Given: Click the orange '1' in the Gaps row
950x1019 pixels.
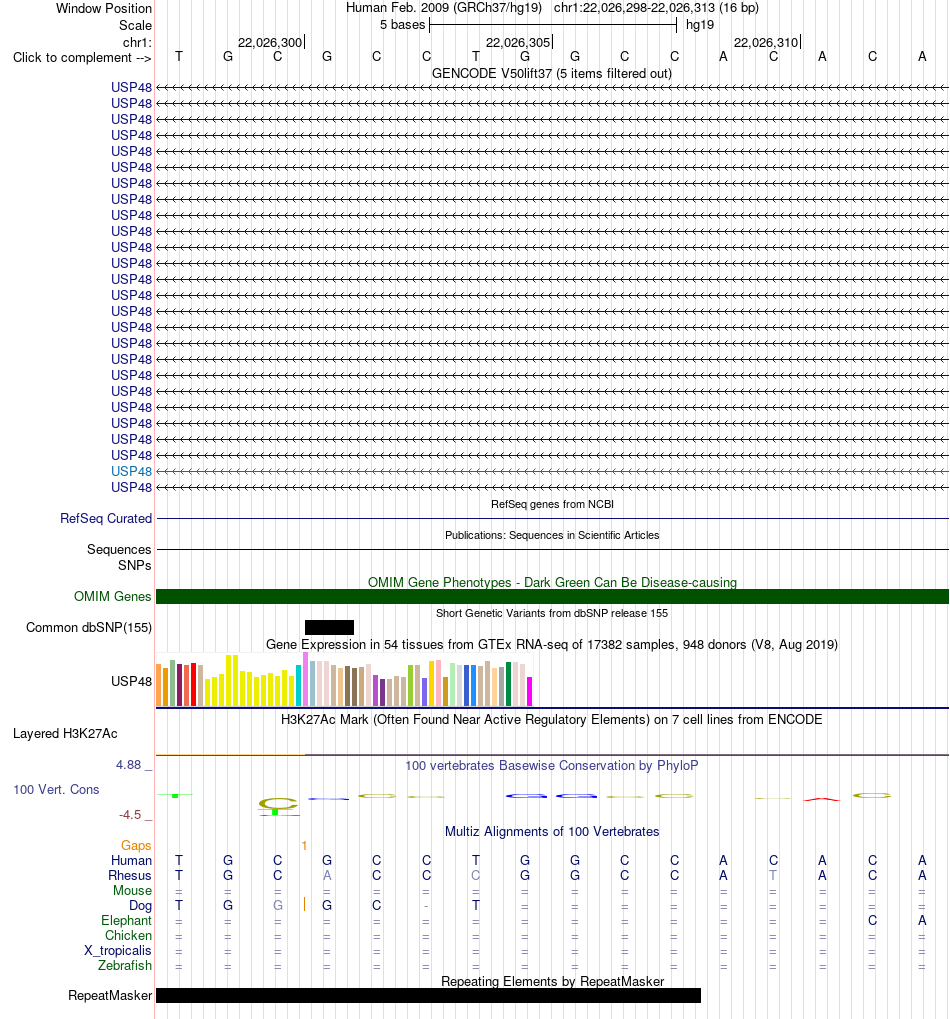Looking at the screenshot, I should tap(304, 845).
